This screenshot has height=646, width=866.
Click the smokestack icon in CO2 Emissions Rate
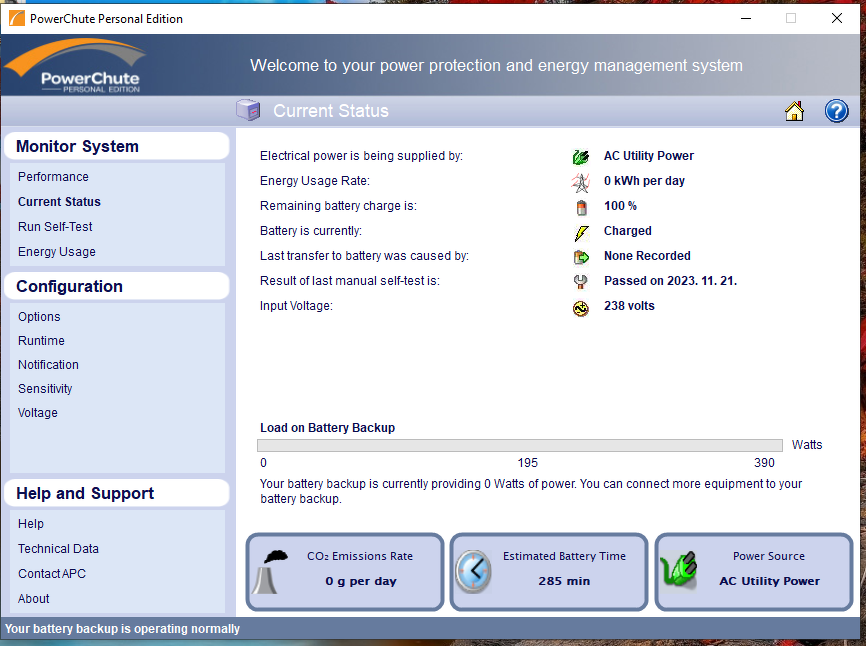(270, 572)
